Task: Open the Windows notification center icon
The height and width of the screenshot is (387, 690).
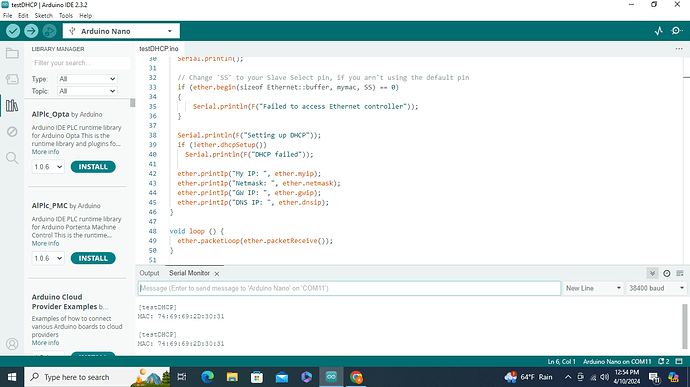Action: coord(654,377)
